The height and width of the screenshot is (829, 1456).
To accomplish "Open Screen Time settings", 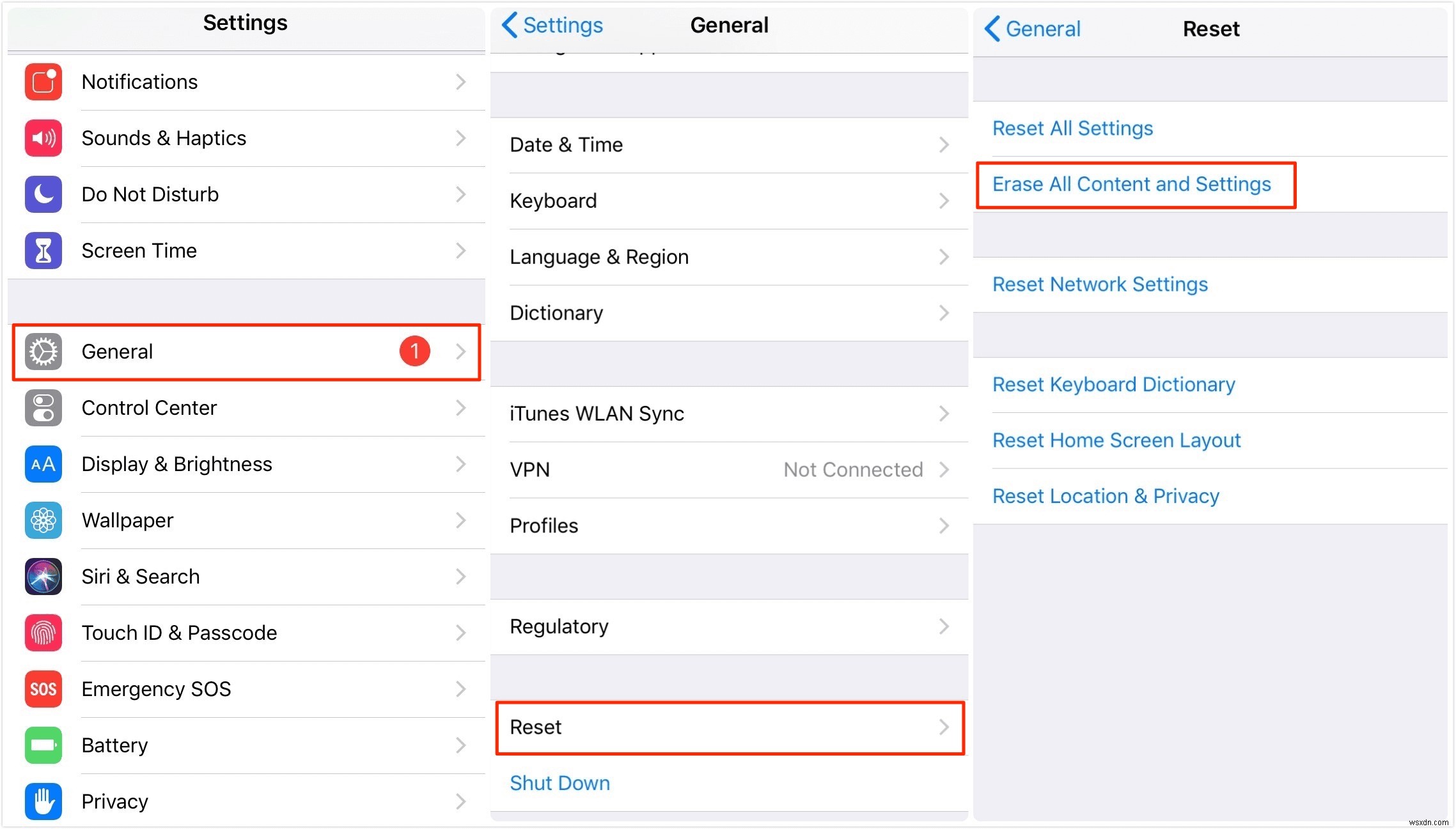I will click(245, 250).
